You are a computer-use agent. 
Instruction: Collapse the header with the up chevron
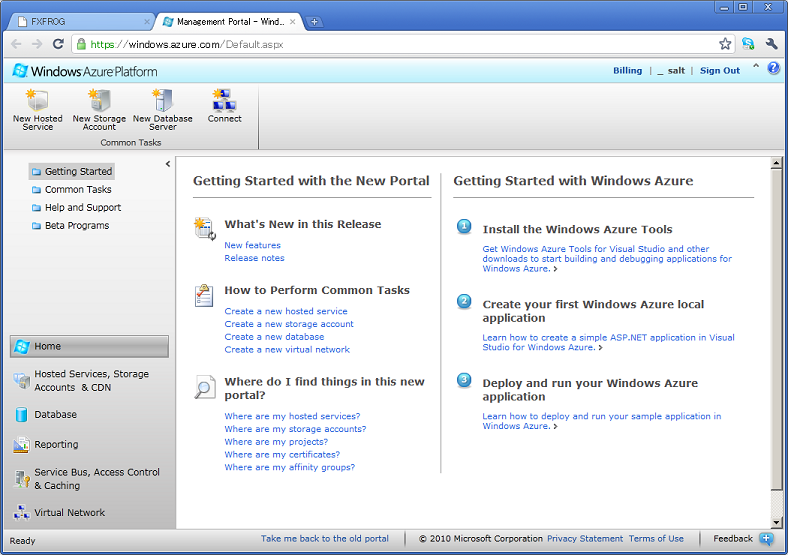click(x=756, y=68)
